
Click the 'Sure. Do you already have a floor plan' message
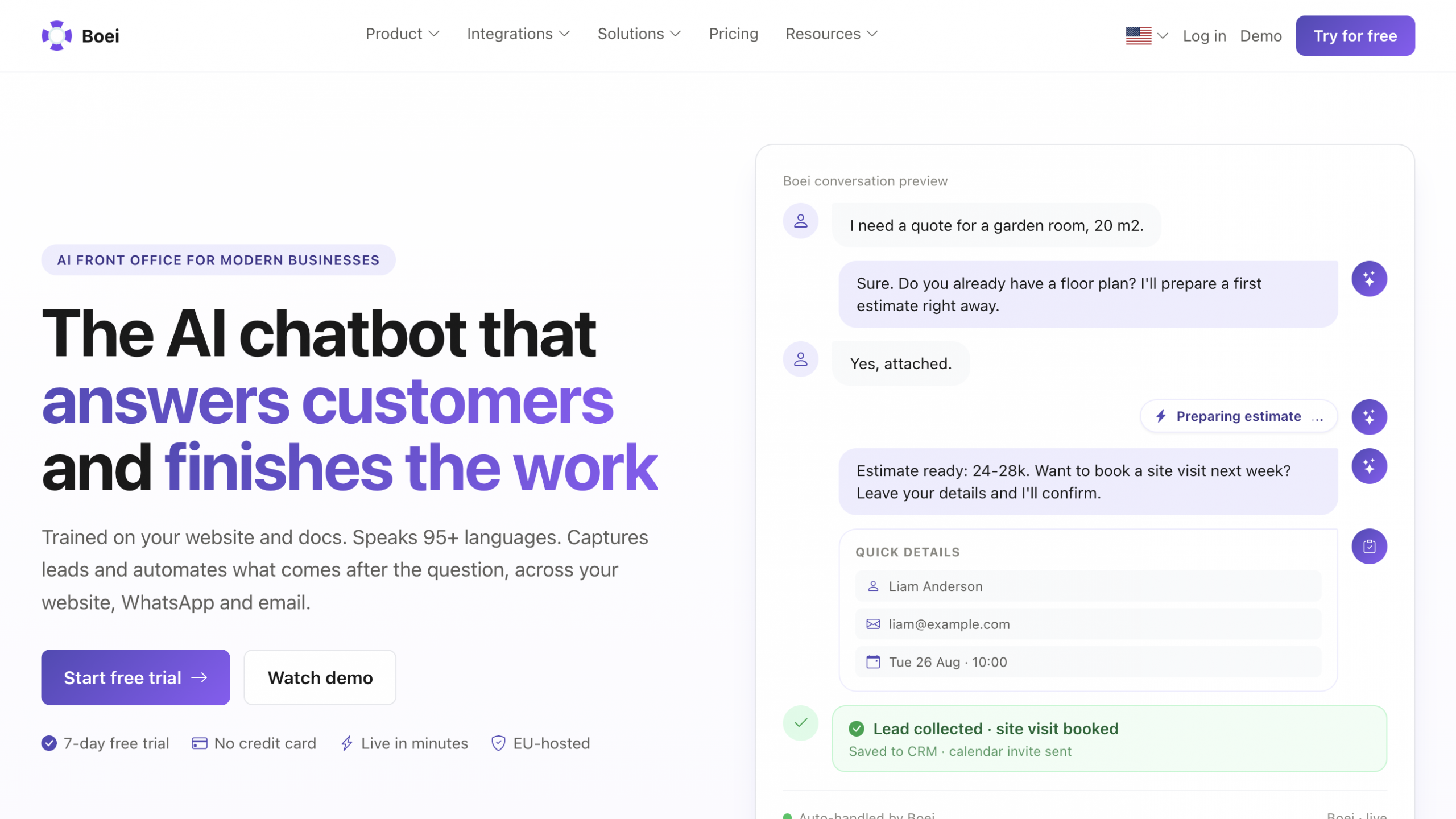(1088, 294)
